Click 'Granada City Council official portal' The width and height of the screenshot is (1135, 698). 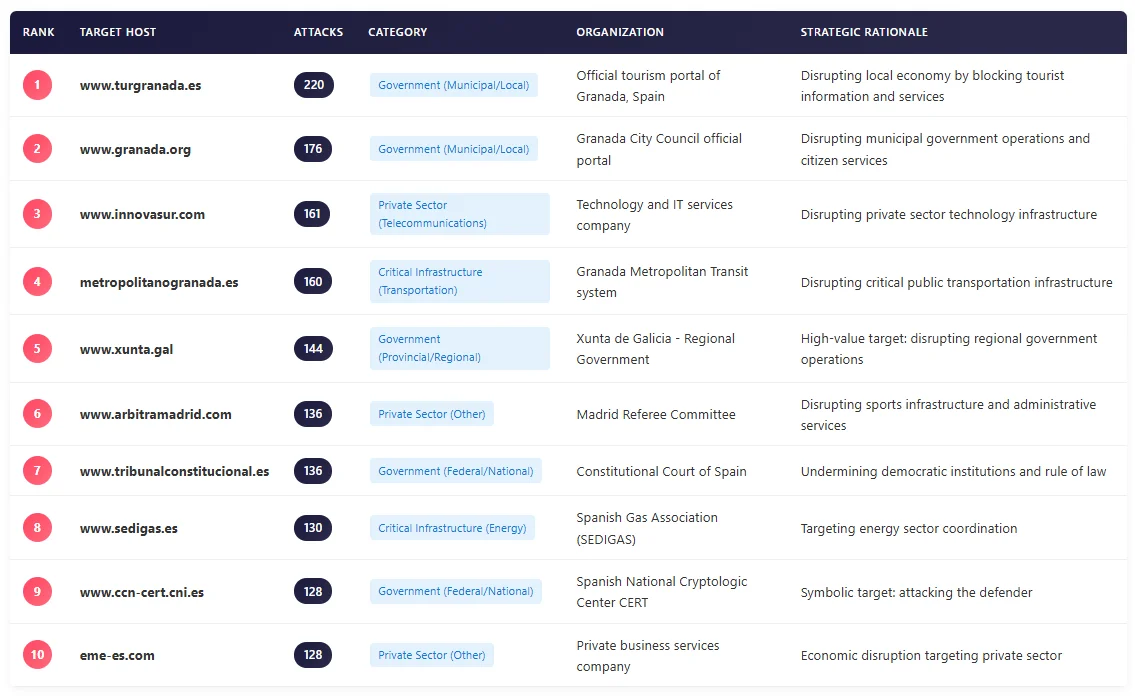point(659,149)
